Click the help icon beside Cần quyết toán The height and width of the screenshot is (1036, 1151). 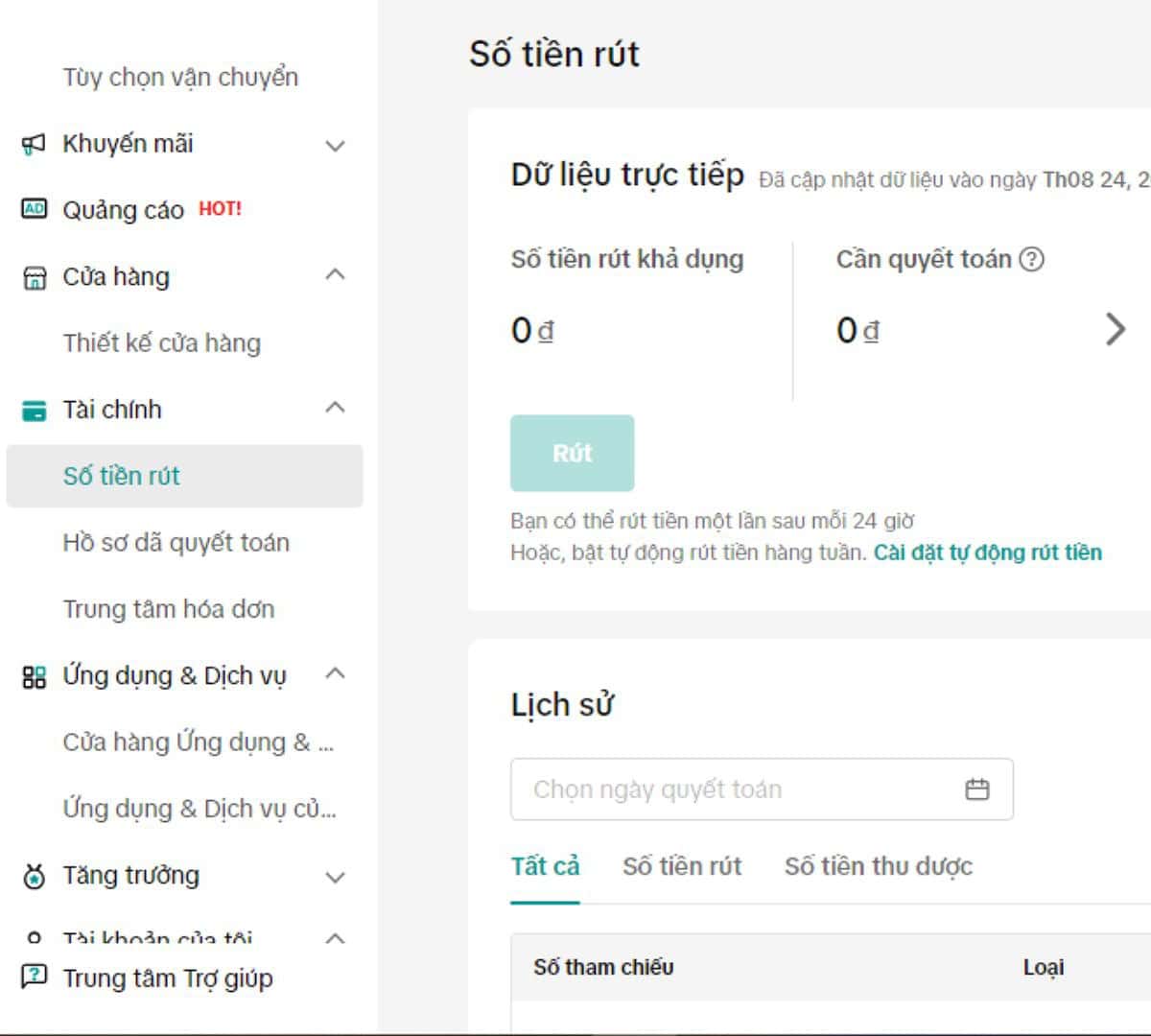pyautogui.click(x=1031, y=259)
